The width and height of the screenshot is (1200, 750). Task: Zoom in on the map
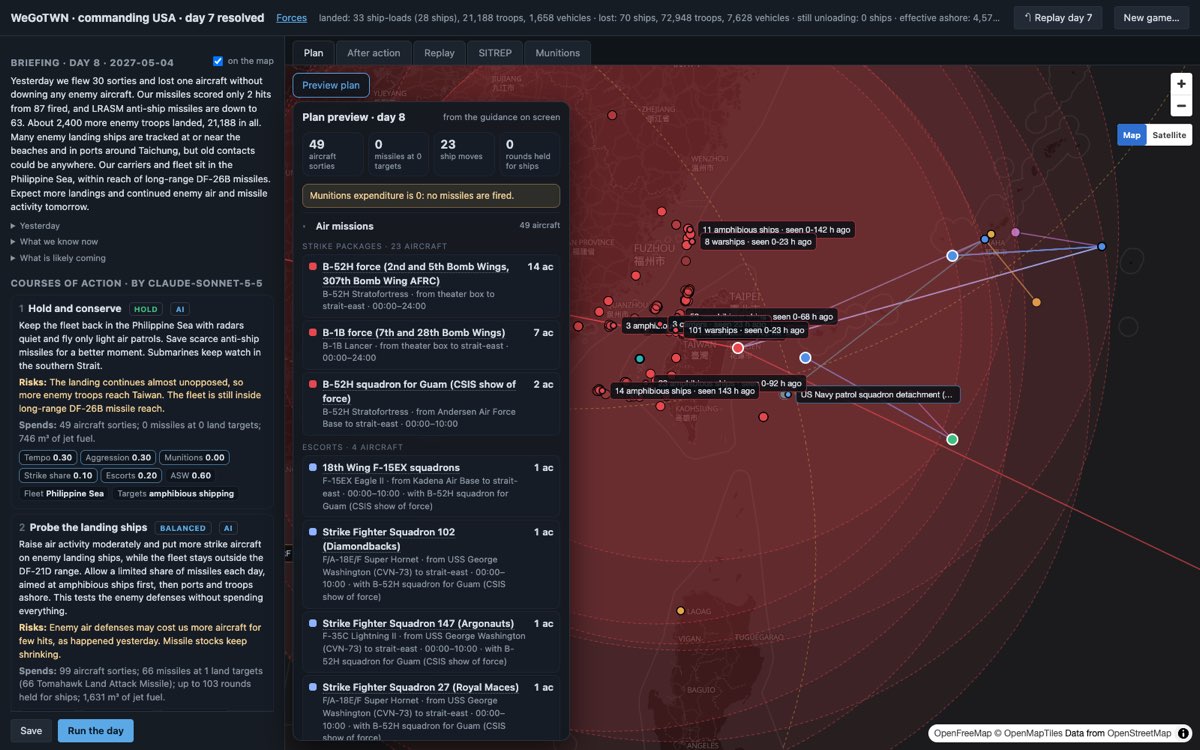pos(1181,84)
